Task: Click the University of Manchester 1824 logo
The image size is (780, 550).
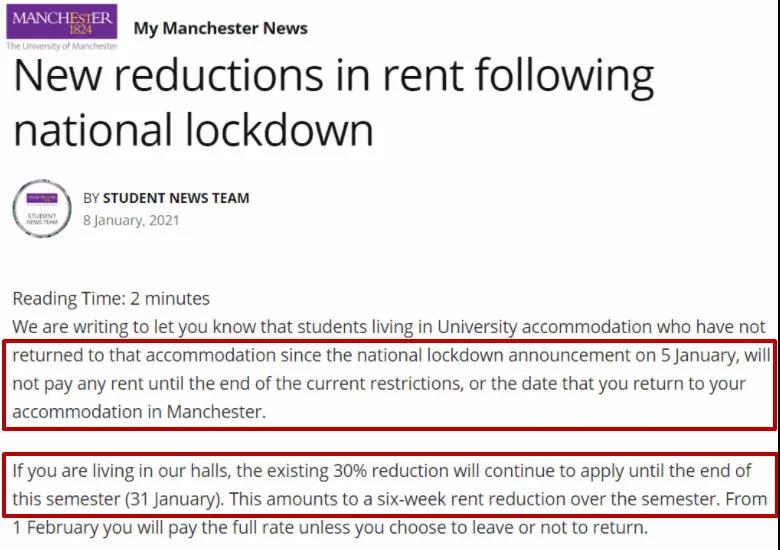Action: pos(63,22)
